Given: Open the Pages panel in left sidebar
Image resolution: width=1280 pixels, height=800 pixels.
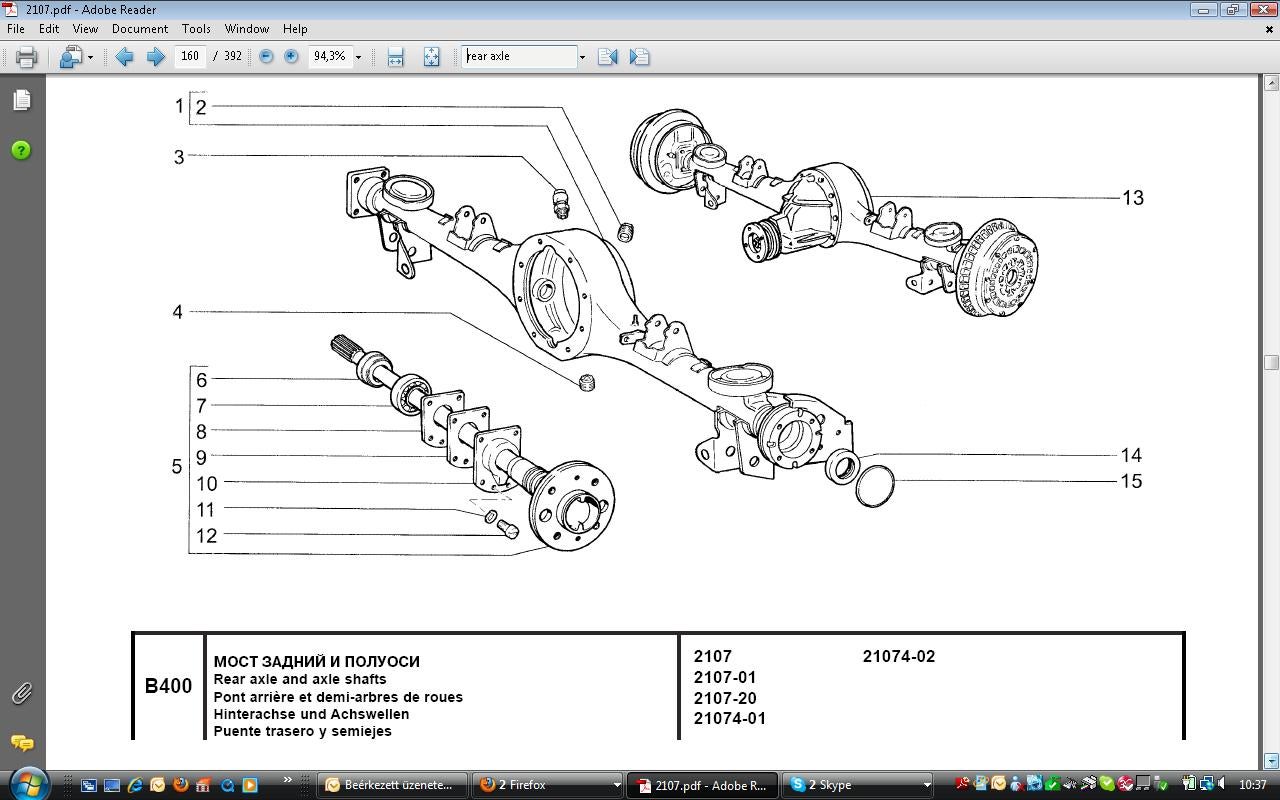Looking at the screenshot, I should 21,100.
